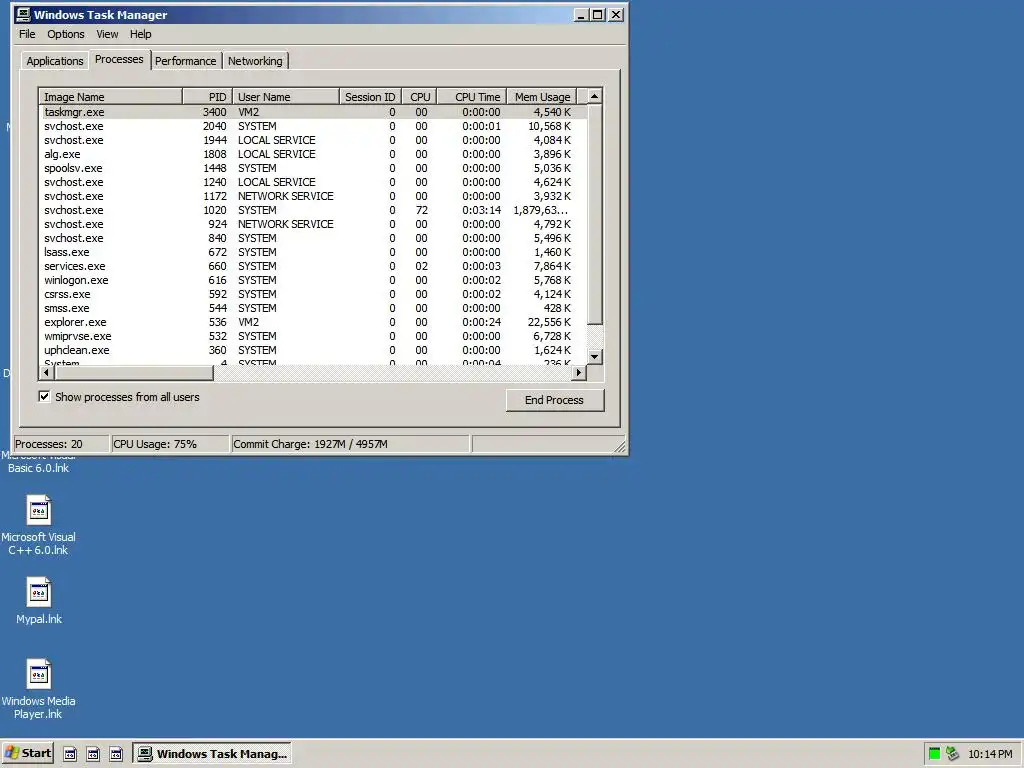The image size is (1024, 768).
Task: Sort by Mem Usage column header
Action: pyautogui.click(x=542, y=97)
